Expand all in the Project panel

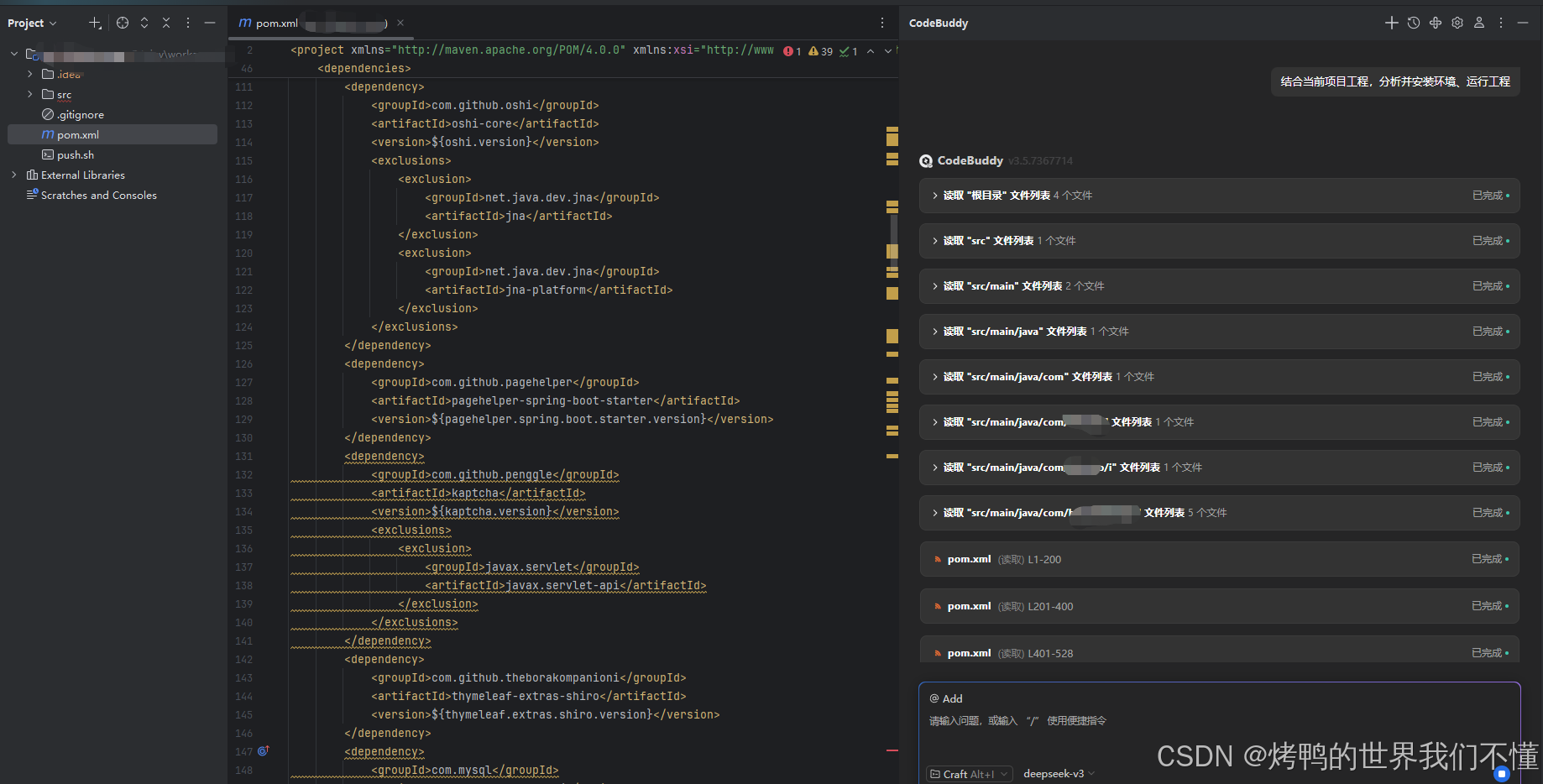[144, 24]
